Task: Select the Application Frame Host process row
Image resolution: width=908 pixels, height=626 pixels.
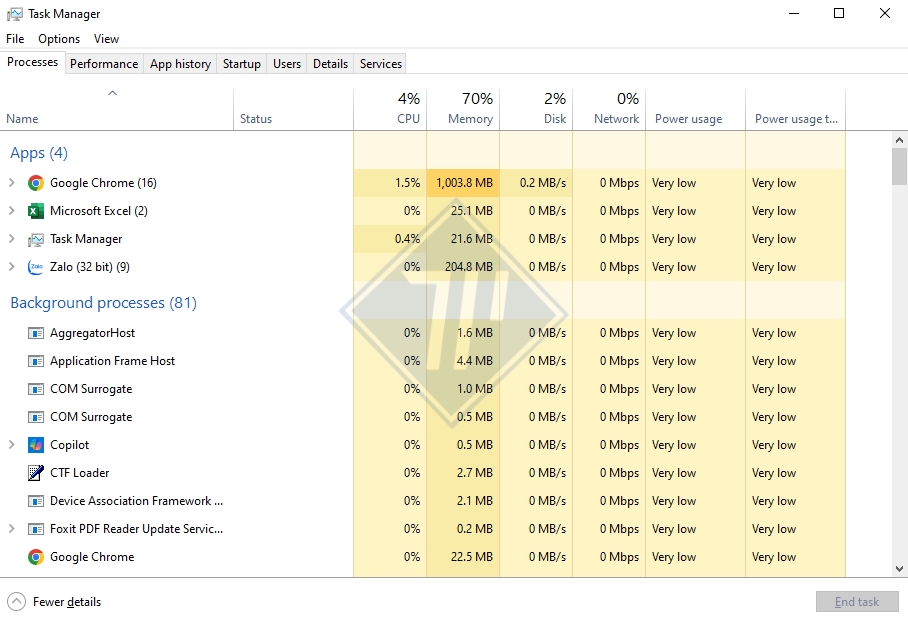Action: [112, 361]
